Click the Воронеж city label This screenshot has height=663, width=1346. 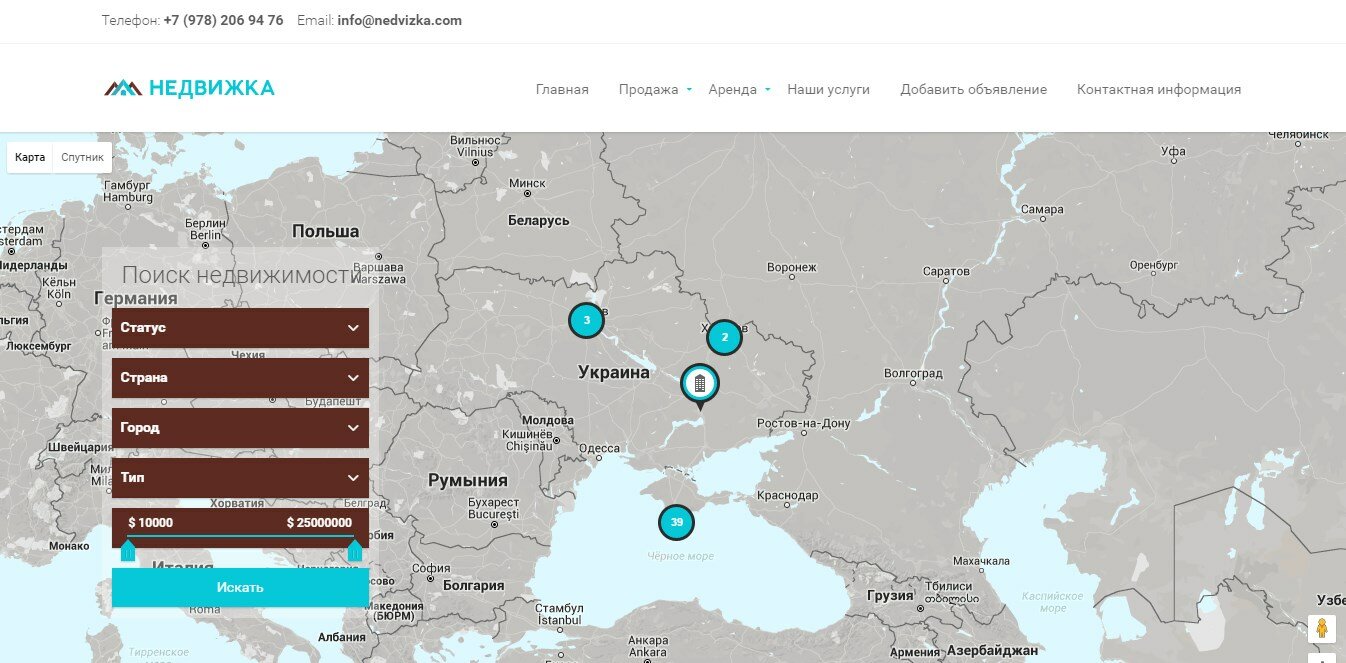pyautogui.click(x=792, y=268)
